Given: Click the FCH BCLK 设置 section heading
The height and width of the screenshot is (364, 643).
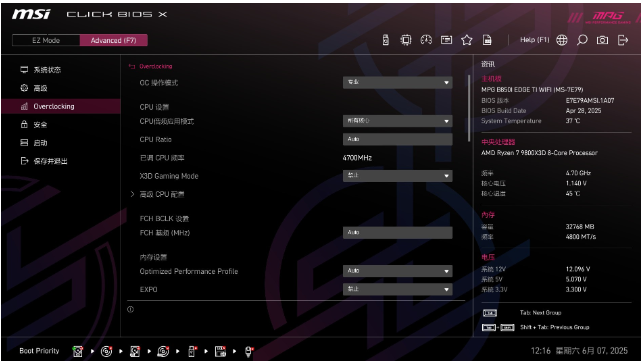Looking at the screenshot, I should pos(164,218).
